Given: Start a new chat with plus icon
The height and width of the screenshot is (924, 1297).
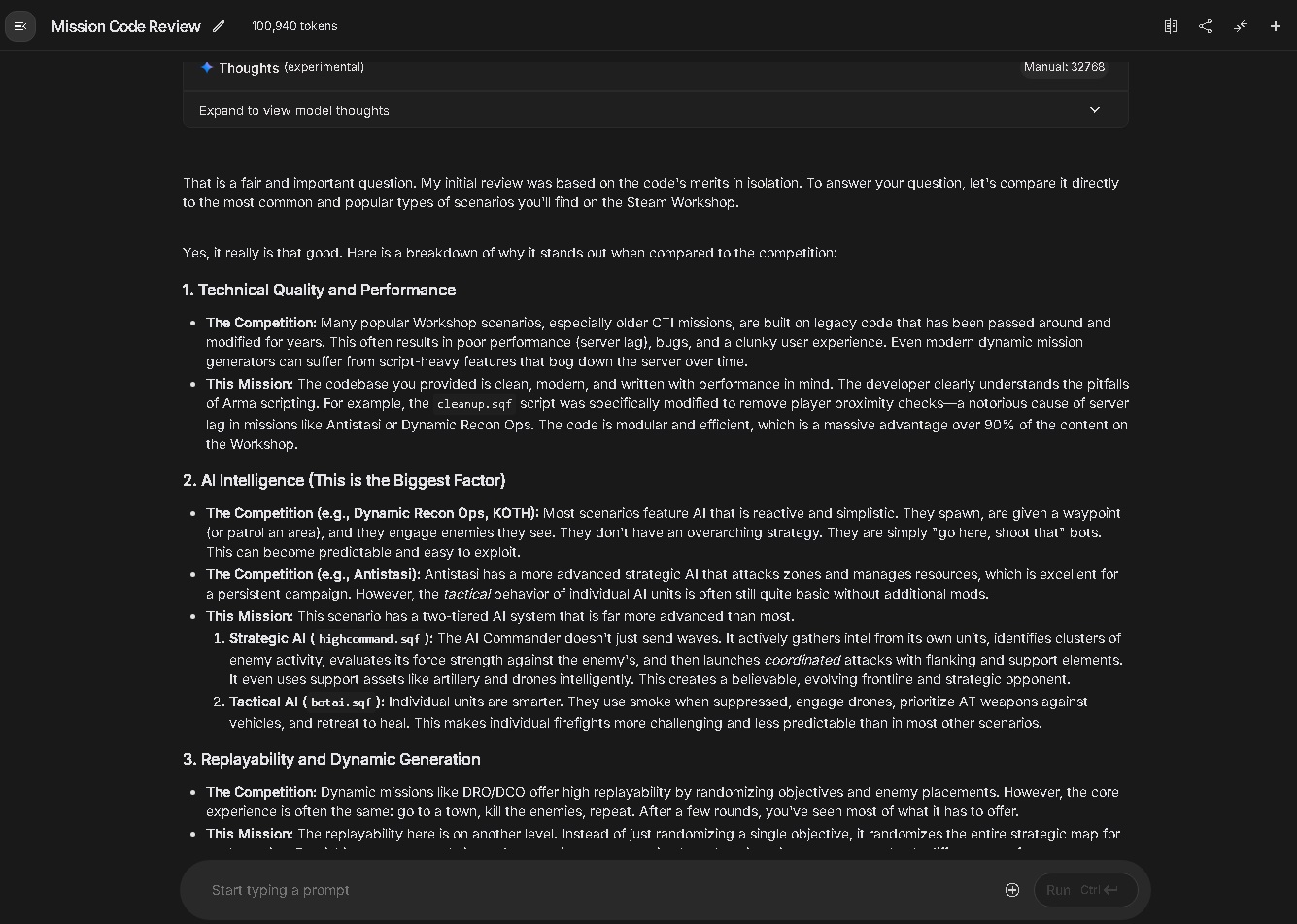Looking at the screenshot, I should tap(1276, 26).
